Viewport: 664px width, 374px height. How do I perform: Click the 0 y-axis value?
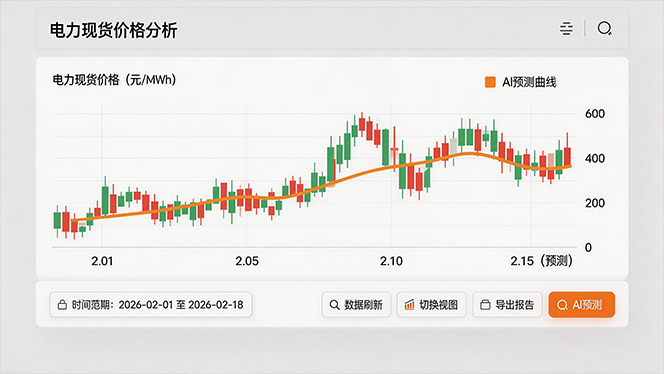tap(588, 247)
